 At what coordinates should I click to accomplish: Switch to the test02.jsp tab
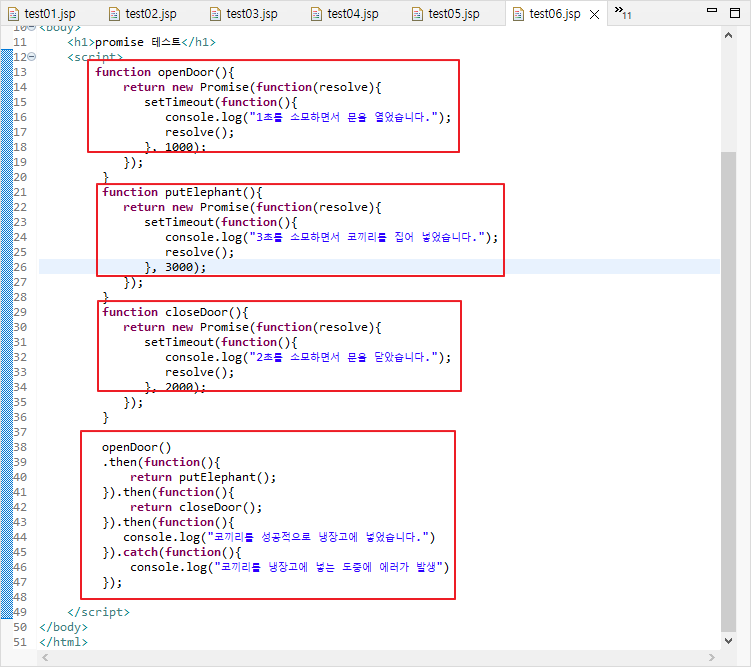pyautogui.click(x=143, y=14)
